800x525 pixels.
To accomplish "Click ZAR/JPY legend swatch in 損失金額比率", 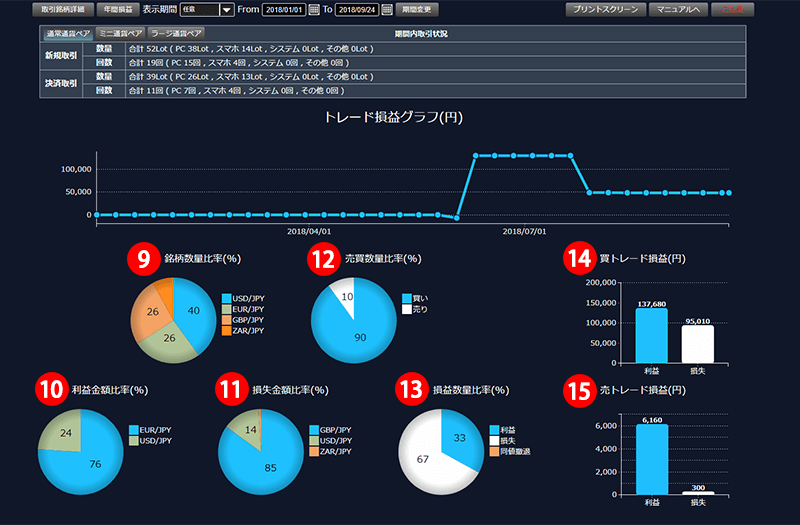I will [314, 452].
